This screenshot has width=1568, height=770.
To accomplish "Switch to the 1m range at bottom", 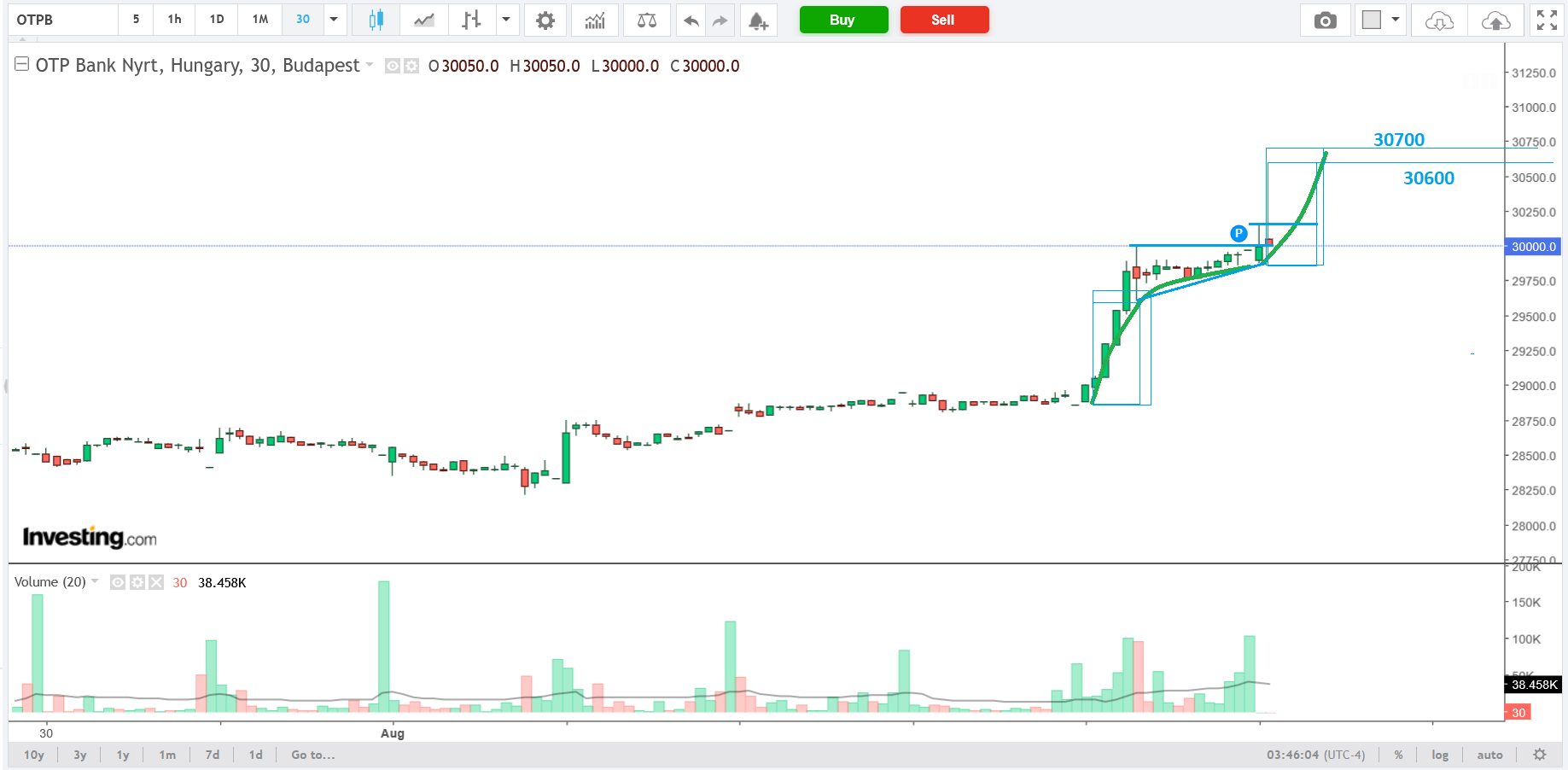I will point(167,755).
